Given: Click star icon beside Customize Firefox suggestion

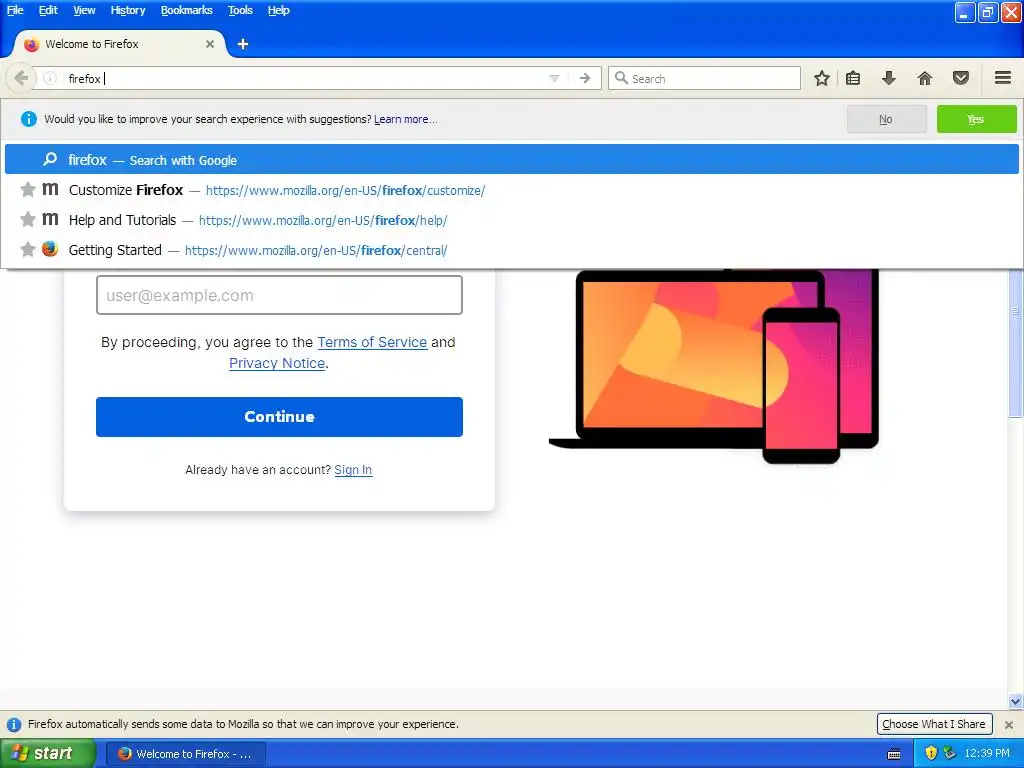Looking at the screenshot, I should click(27, 190).
